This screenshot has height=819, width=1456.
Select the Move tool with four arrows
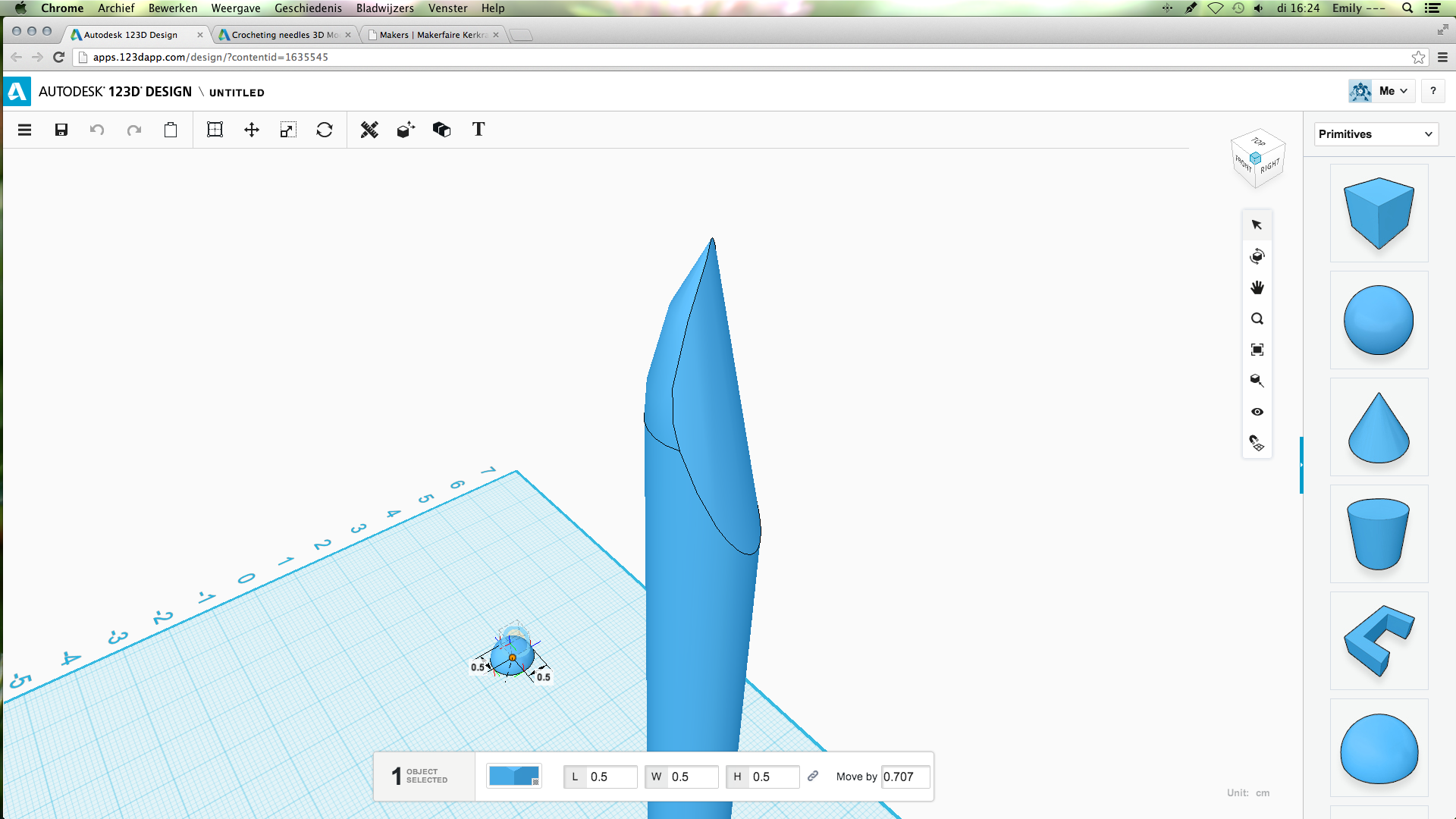pos(252,130)
